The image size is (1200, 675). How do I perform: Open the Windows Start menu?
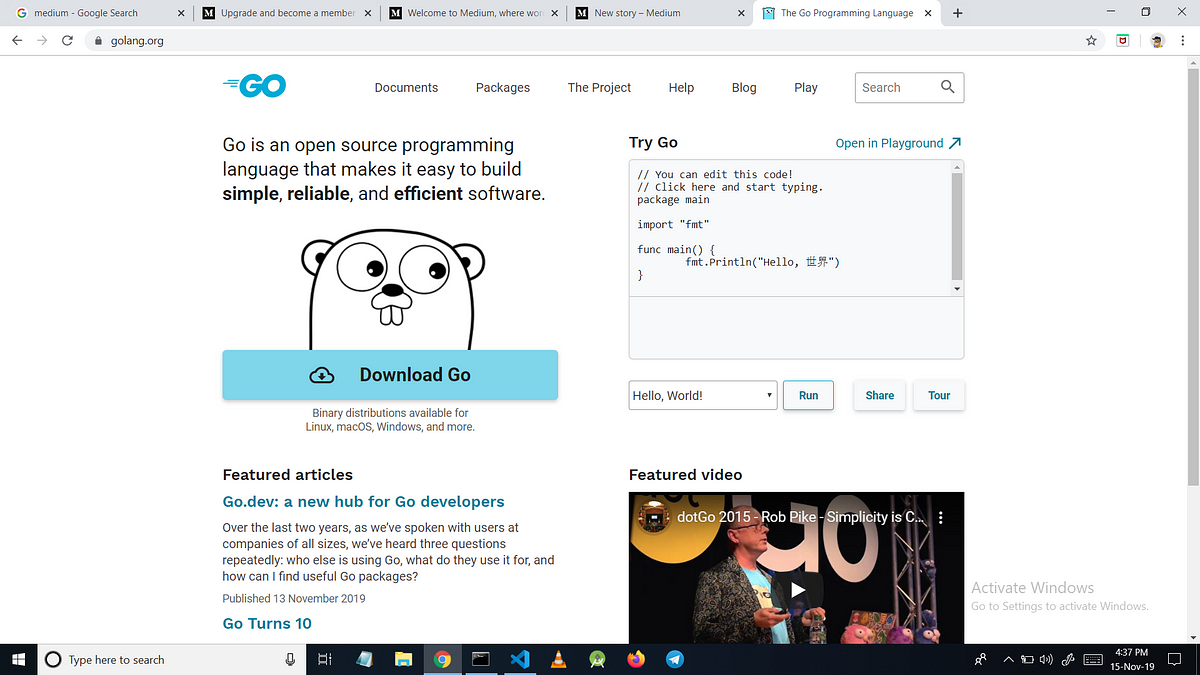[x=18, y=659]
